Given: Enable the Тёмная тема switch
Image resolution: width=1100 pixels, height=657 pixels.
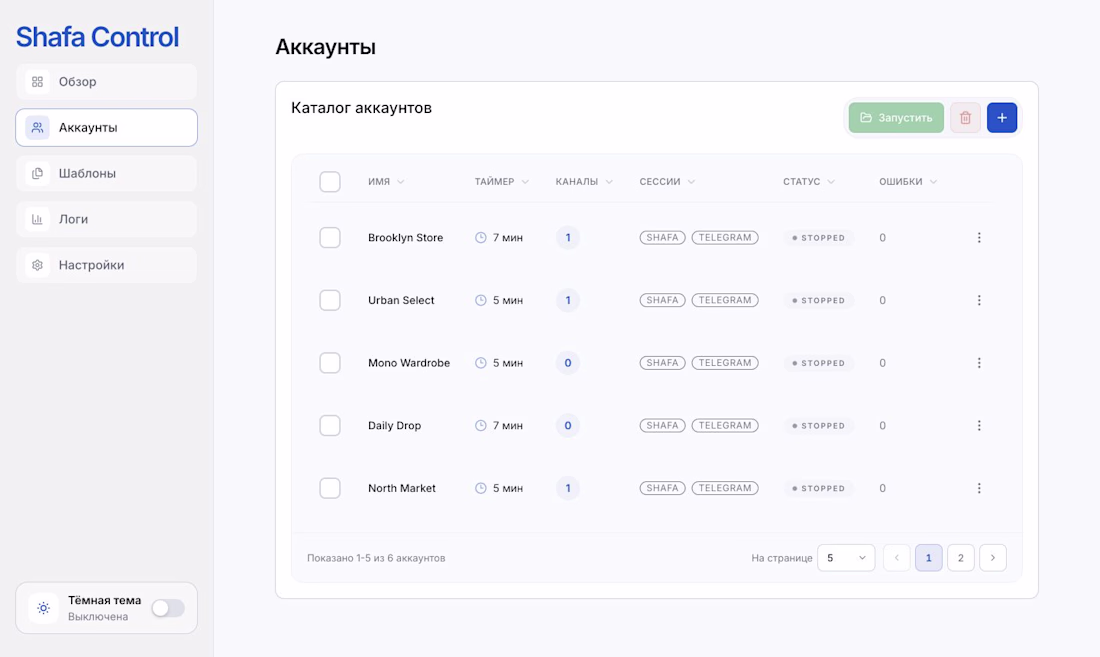Looking at the screenshot, I should [168, 608].
